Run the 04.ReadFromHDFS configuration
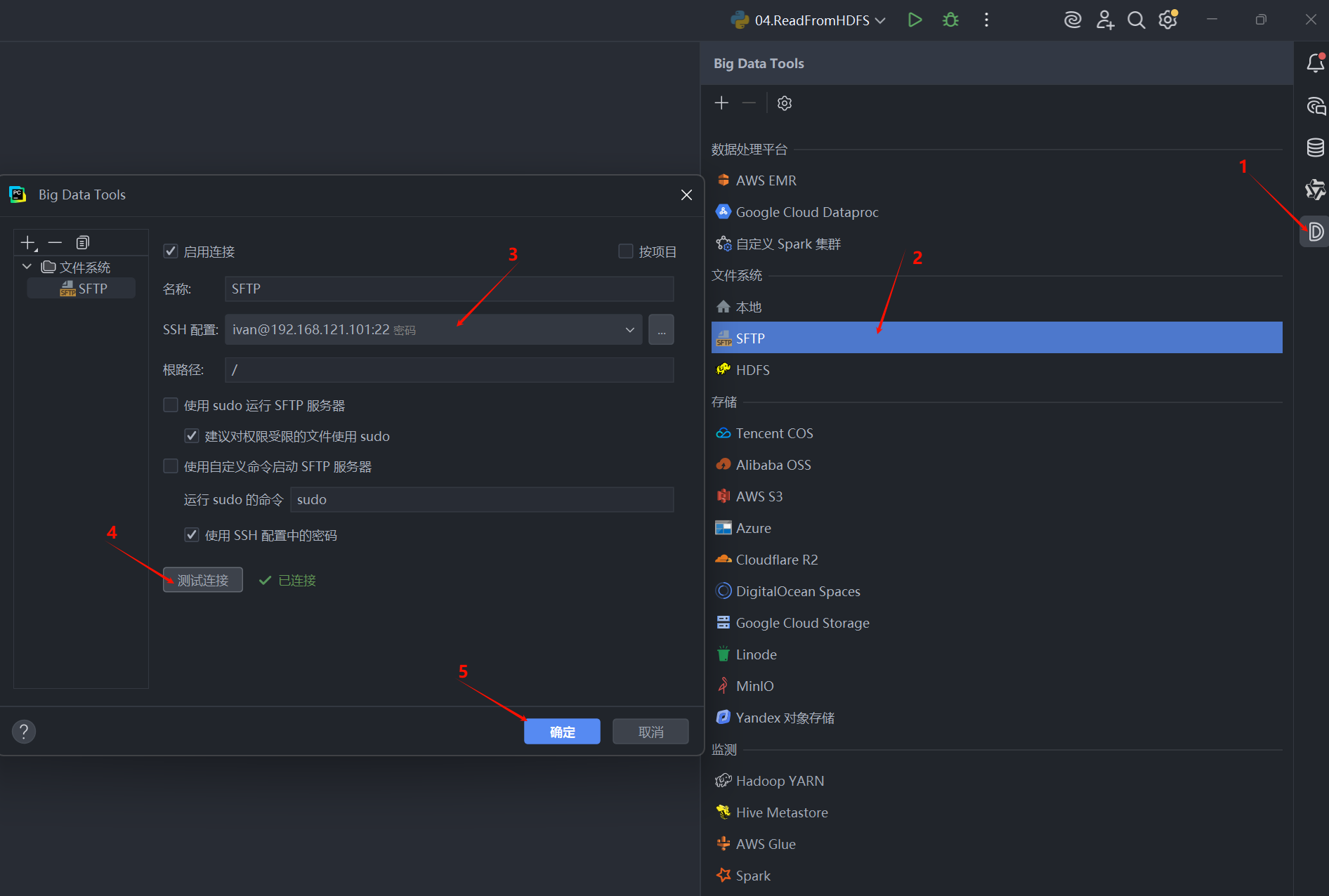This screenshot has width=1329, height=896. 915,20
